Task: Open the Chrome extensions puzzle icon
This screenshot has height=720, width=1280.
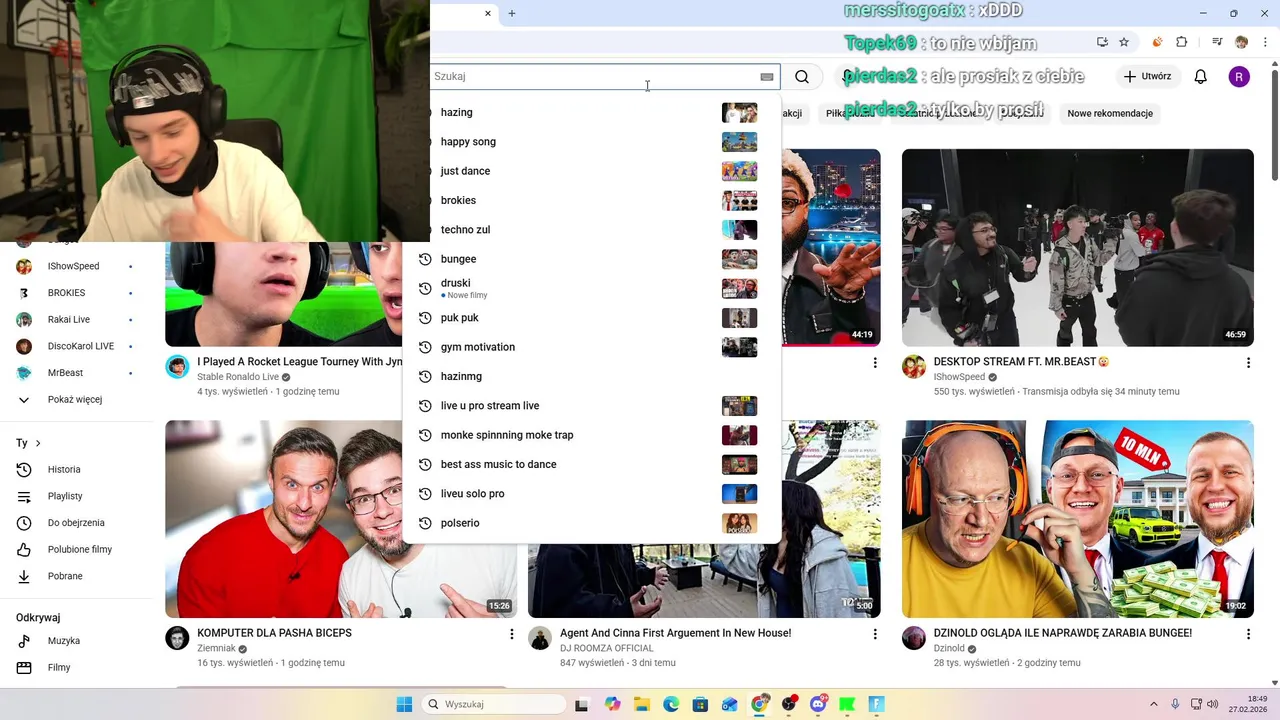Action: tap(1182, 42)
